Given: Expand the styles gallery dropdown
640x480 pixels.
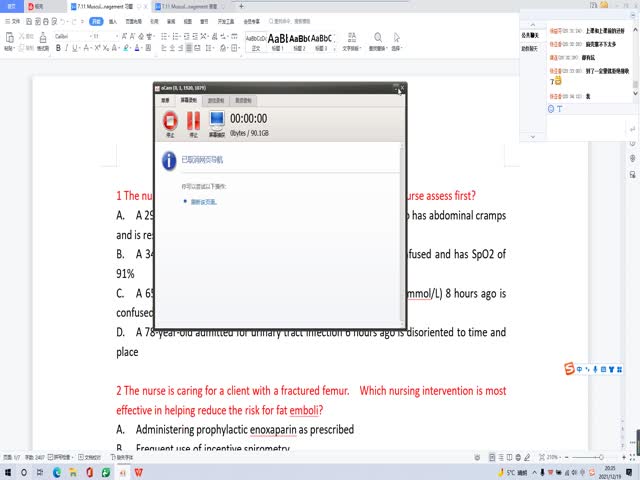Looking at the screenshot, I should tap(334, 46).
